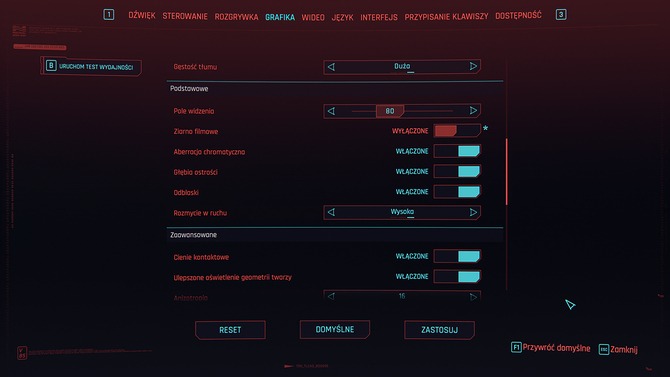Image resolution: width=670 pixels, height=377 pixels.
Task: Click left arrow for Gęstość tłumu
Action: click(x=331, y=67)
